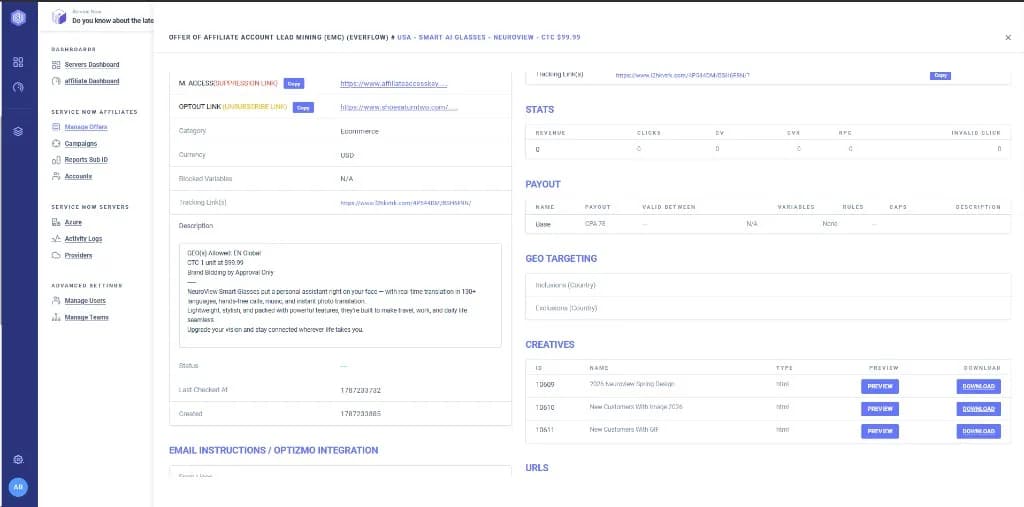
Task: Click inside the offer Description text box
Action: [x=340, y=295]
